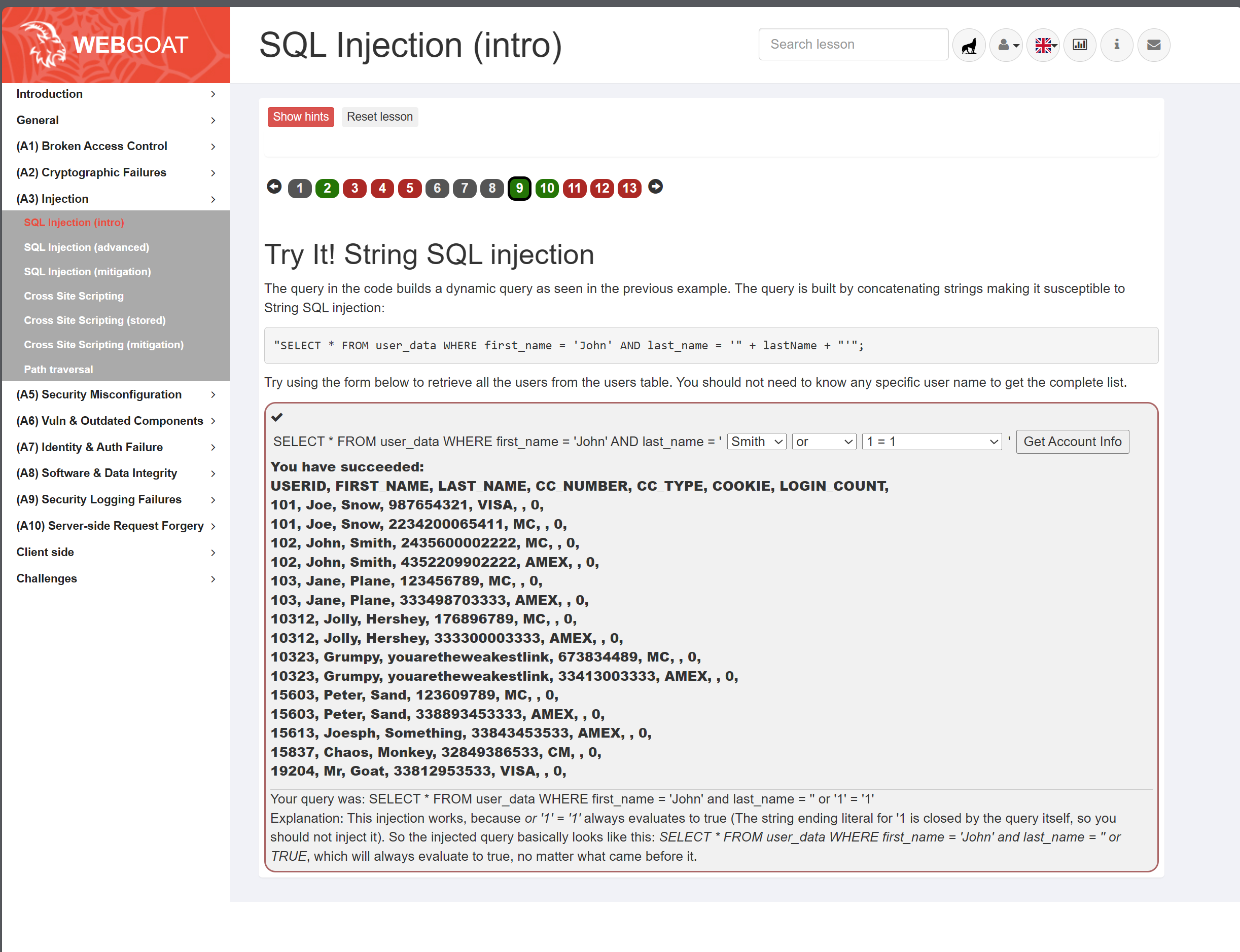Expand the (A5) Security Misconfiguration section
The width and height of the screenshot is (1240, 952).
coord(116,394)
